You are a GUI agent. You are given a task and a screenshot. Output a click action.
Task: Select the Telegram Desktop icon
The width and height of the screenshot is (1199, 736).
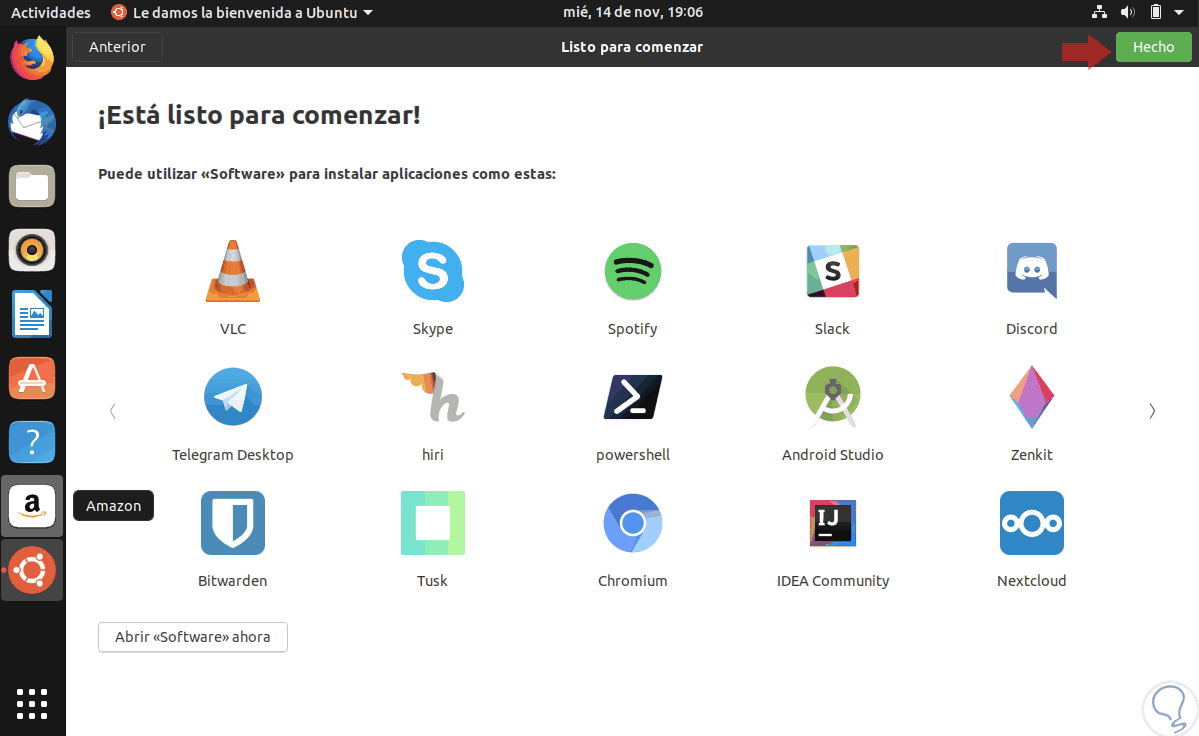pyautogui.click(x=232, y=397)
